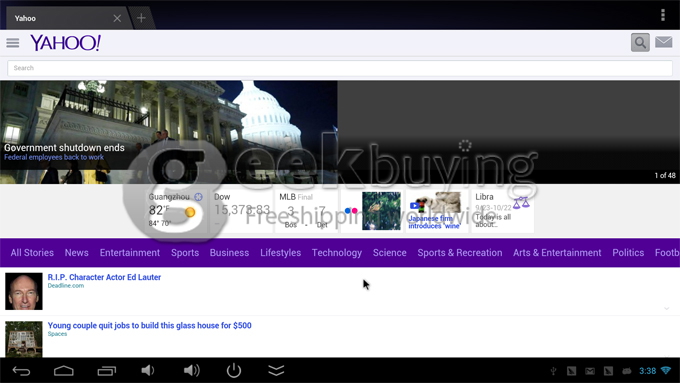Click the 3:38 clock
This screenshot has width=680, height=383.
(647, 371)
